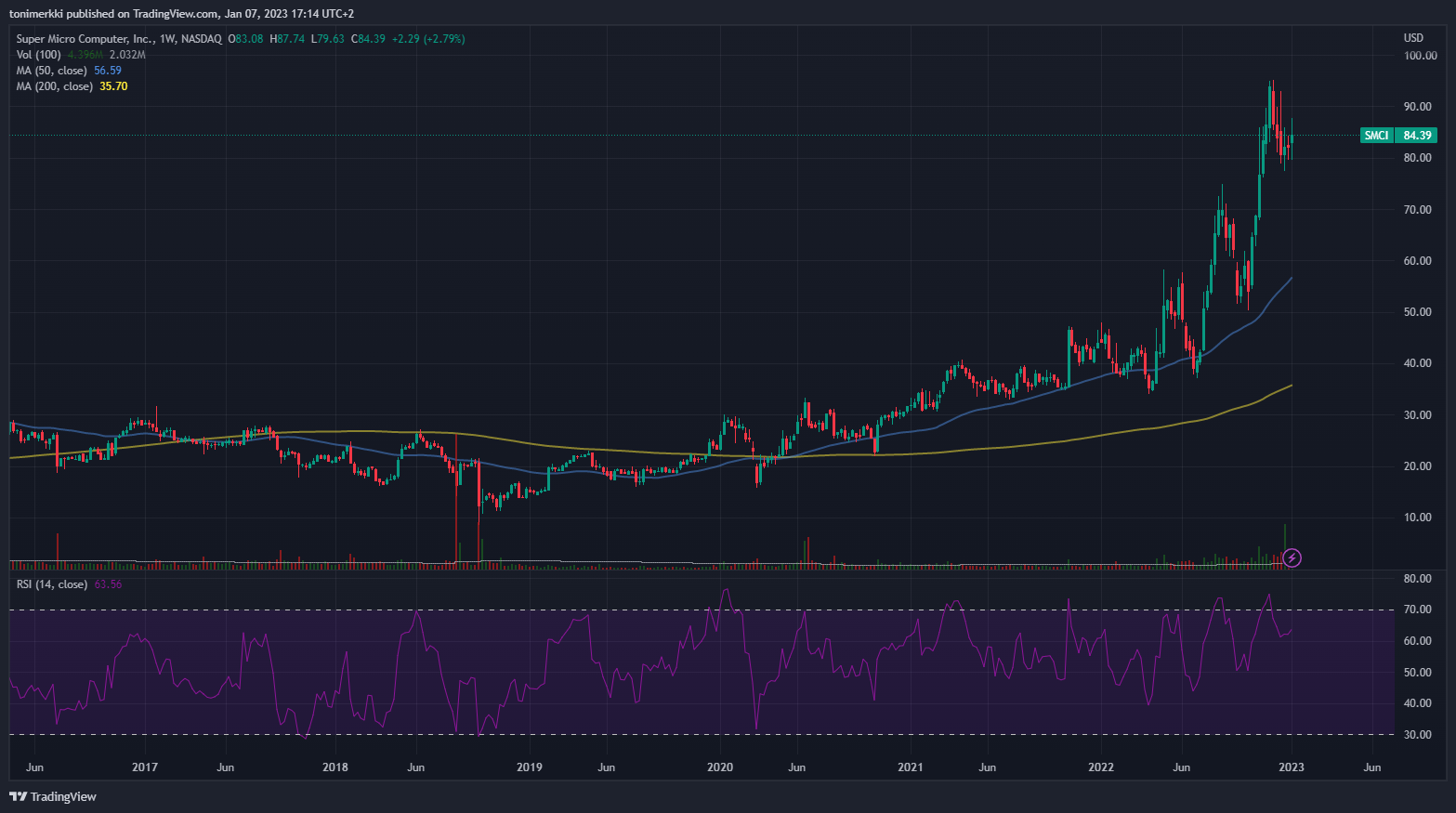1456x813 pixels.
Task: Open the USD currency selector on price axis
Action: 1412,38
